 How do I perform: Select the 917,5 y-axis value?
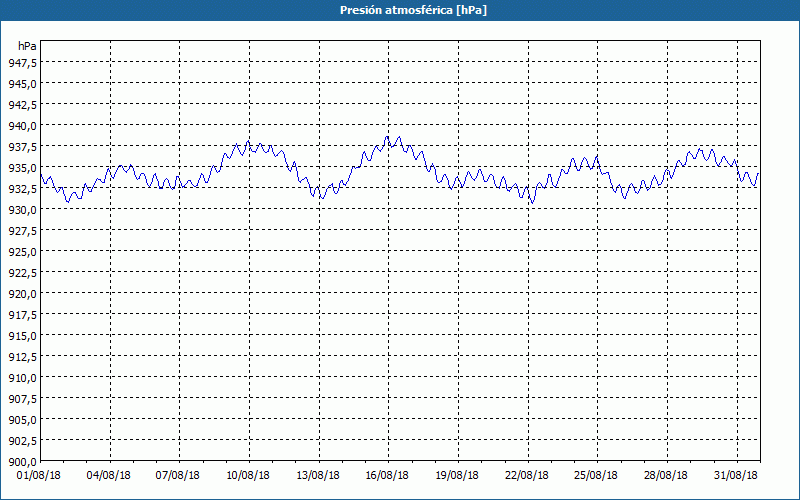tap(22, 314)
